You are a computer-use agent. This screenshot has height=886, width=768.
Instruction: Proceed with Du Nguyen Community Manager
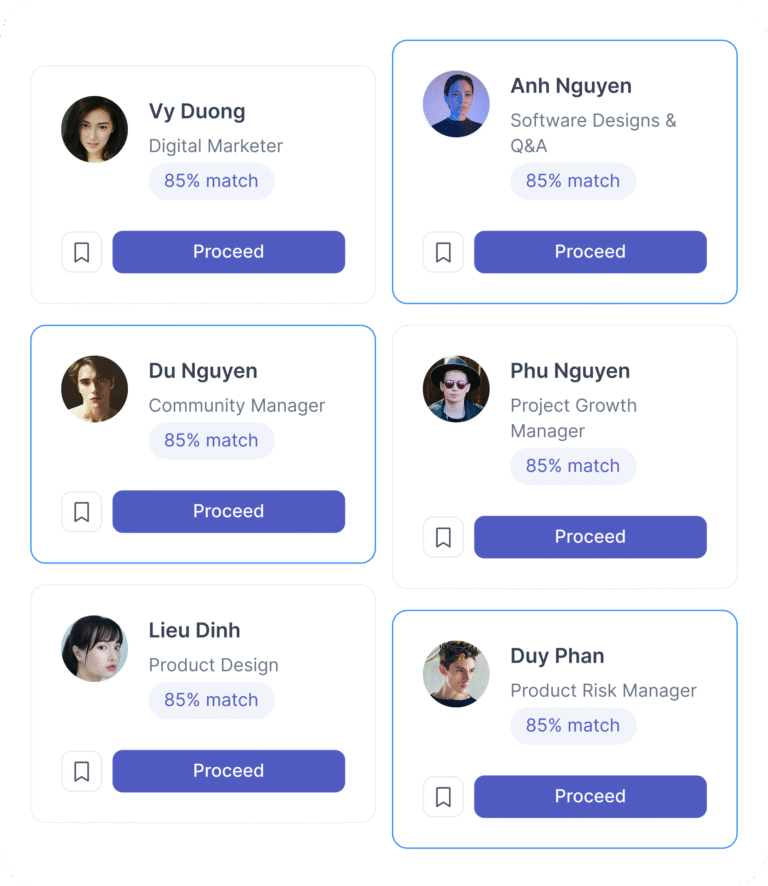pyautogui.click(x=229, y=511)
